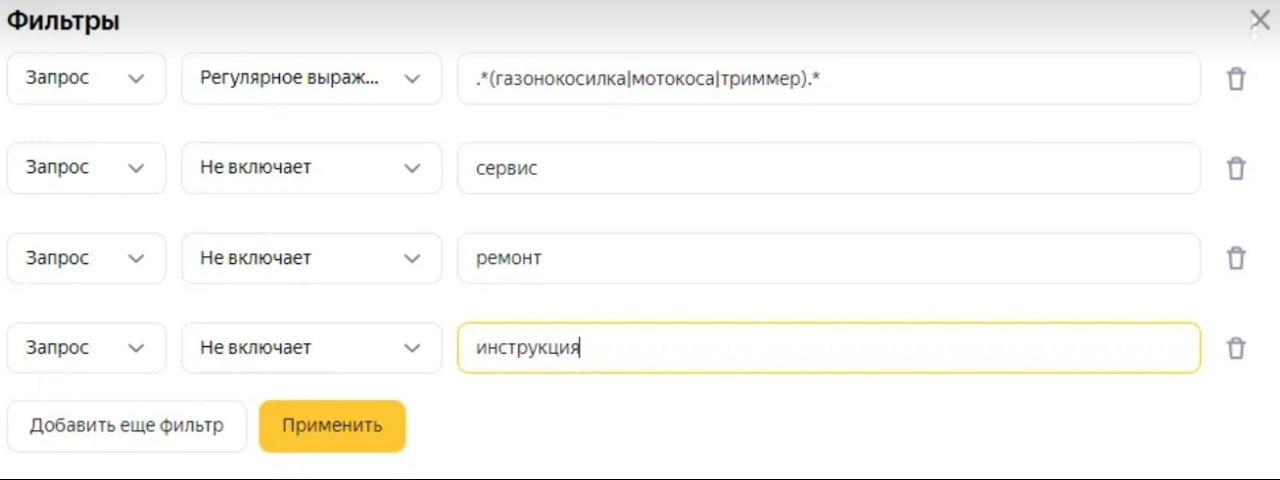
Task: Click 'Добавить еще фильтр' button
Action: (x=126, y=426)
